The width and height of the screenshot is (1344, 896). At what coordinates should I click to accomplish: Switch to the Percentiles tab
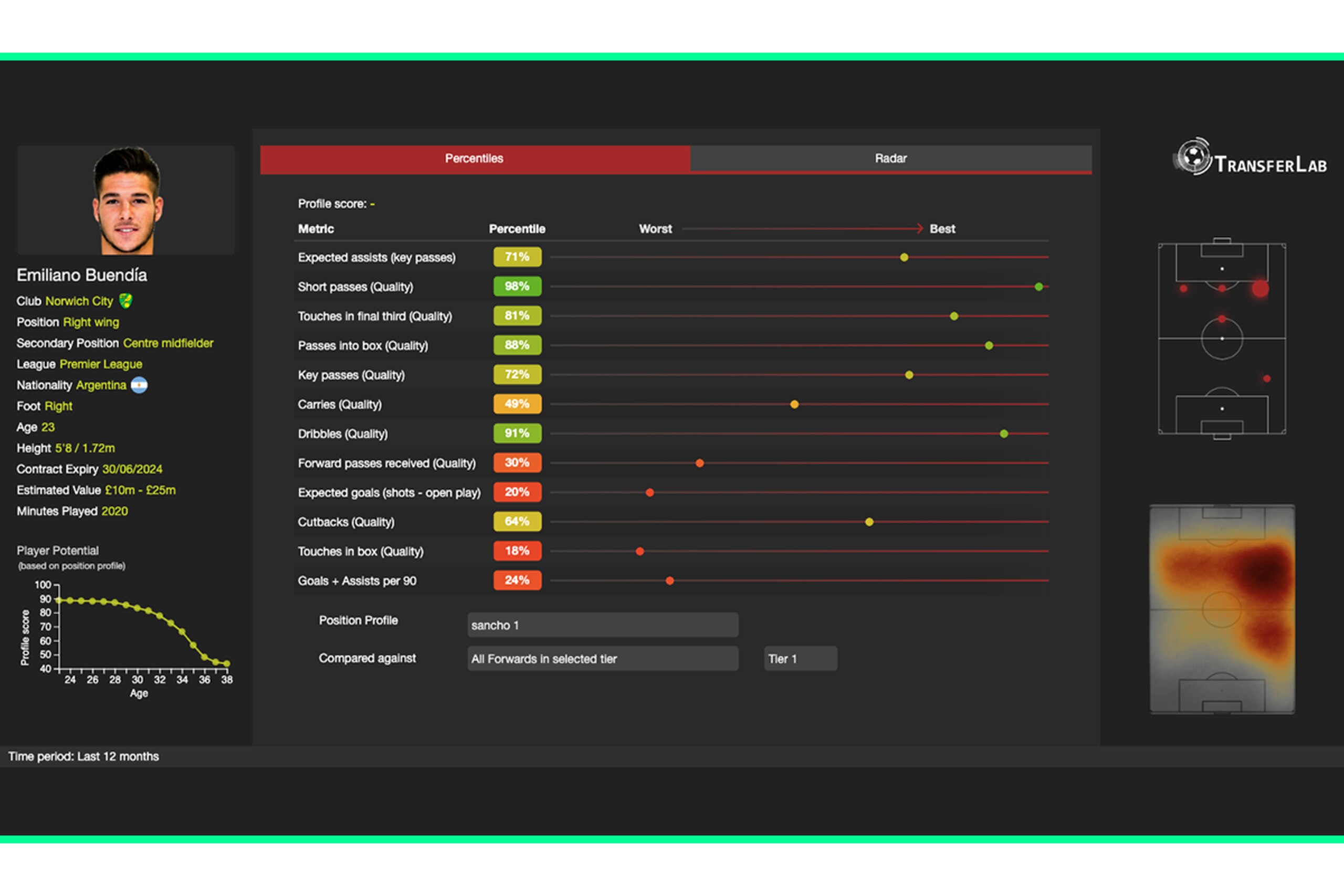click(x=475, y=159)
